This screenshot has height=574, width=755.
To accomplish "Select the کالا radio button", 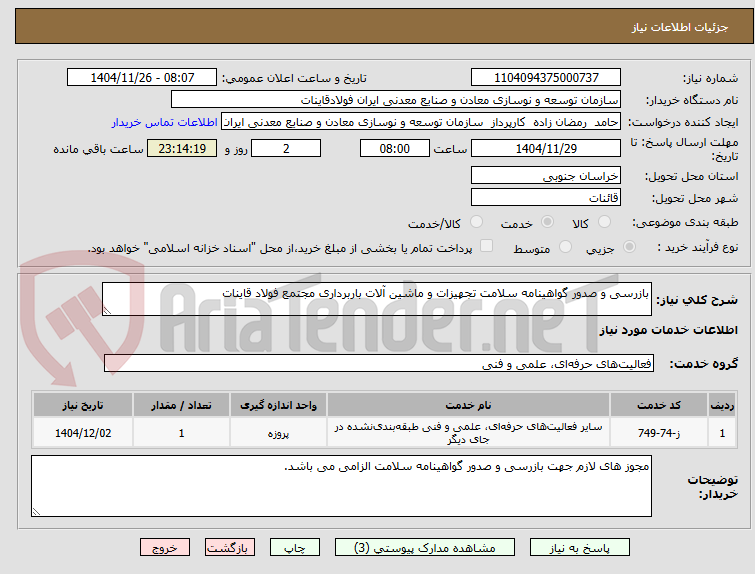I will pyautogui.click(x=604, y=222).
